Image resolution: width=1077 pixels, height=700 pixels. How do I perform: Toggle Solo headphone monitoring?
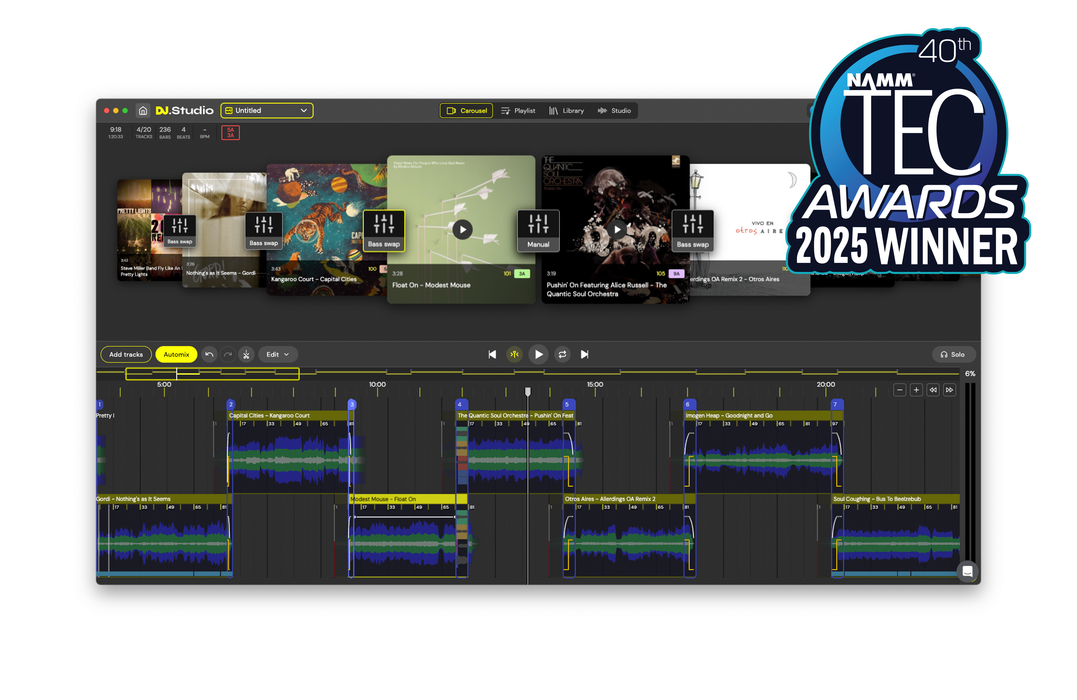[952, 354]
